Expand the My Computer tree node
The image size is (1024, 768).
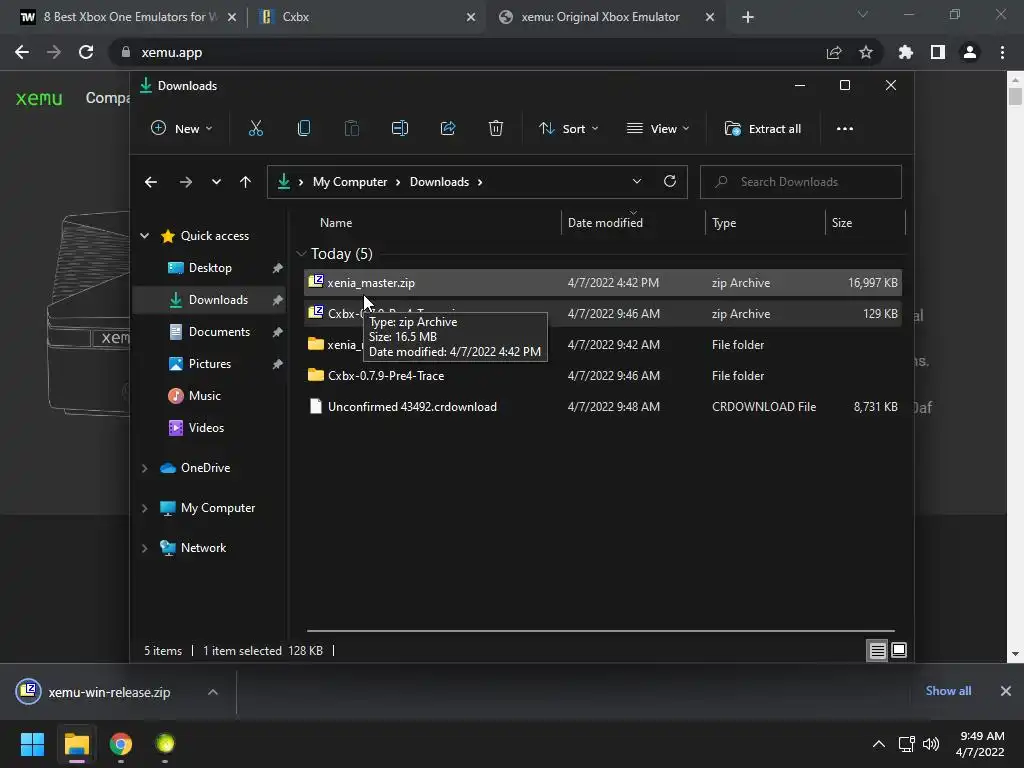[144, 508]
